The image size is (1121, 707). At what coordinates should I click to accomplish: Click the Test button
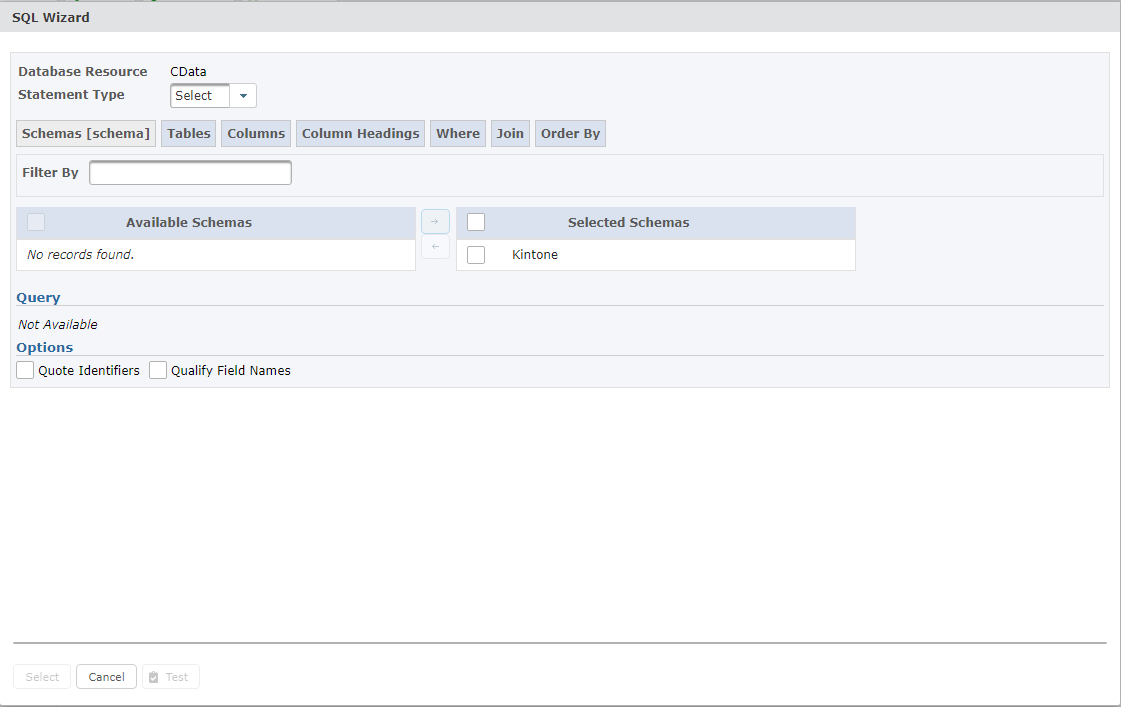click(x=171, y=677)
